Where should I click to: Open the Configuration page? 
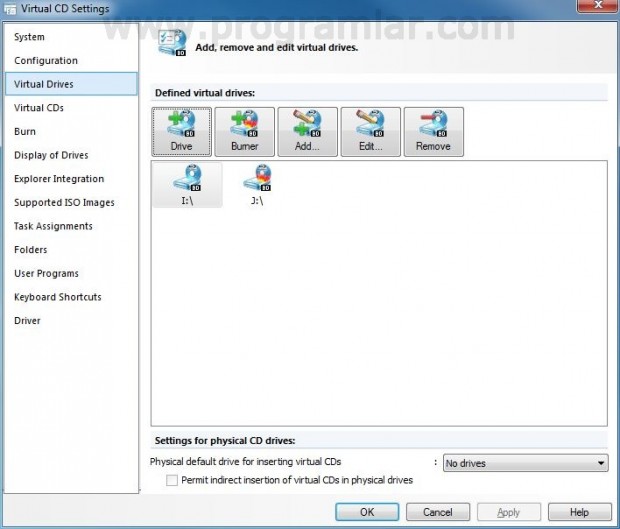71,60
